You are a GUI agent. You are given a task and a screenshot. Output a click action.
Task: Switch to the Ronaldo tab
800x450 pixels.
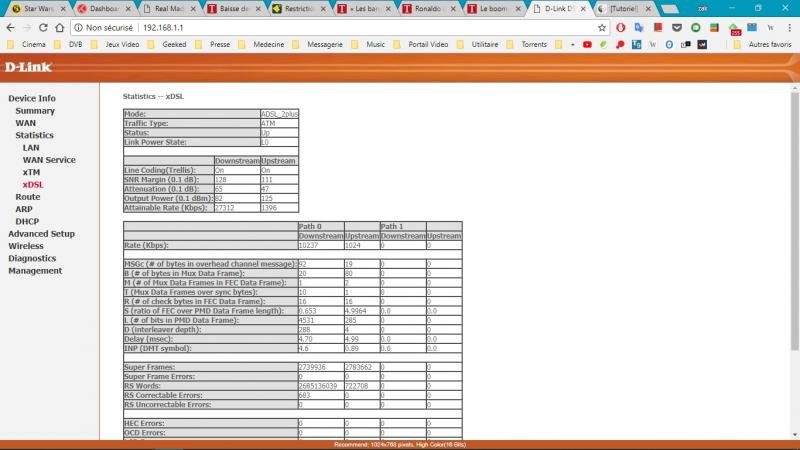point(428,9)
